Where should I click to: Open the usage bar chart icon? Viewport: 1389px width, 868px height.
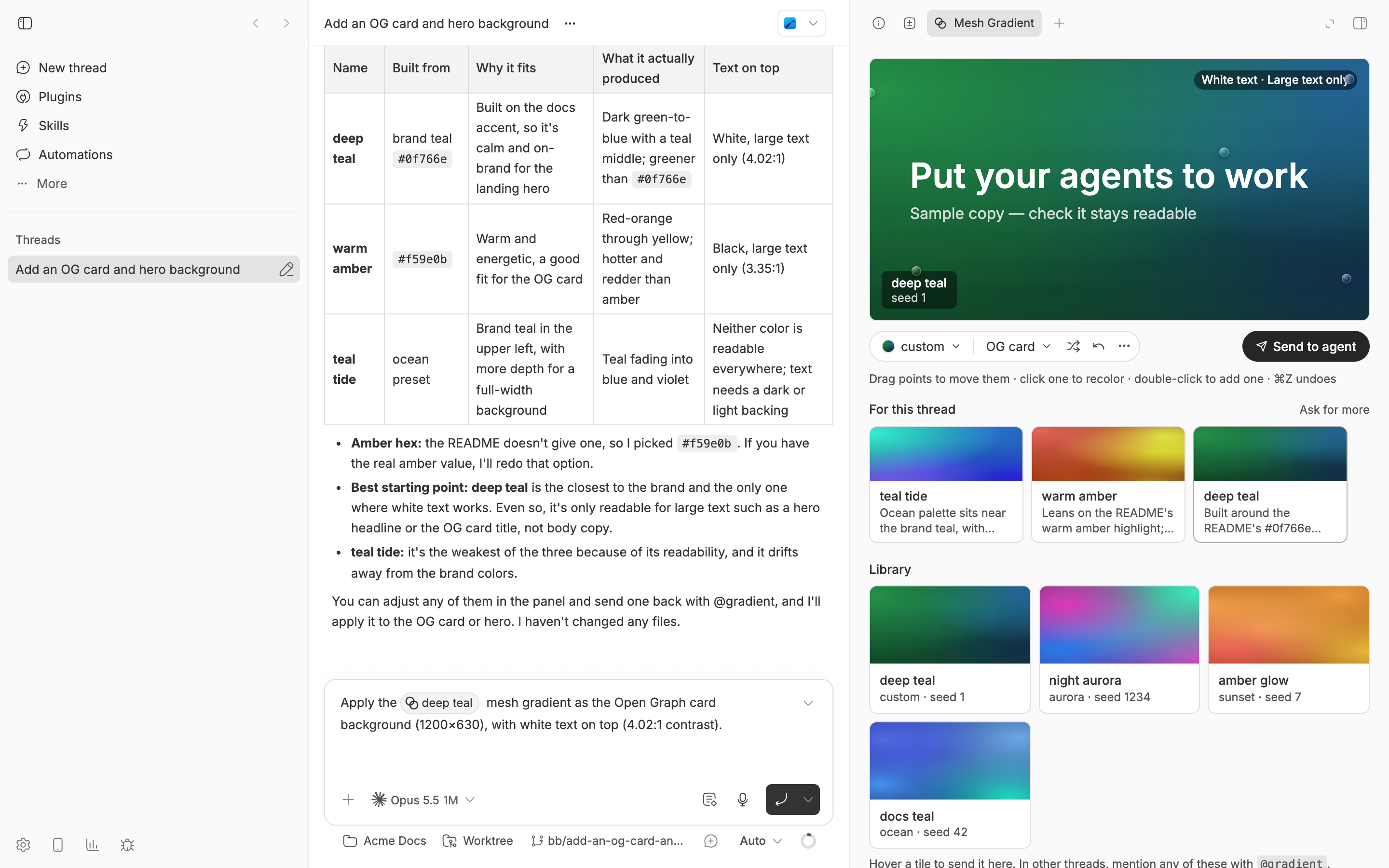tap(93, 844)
